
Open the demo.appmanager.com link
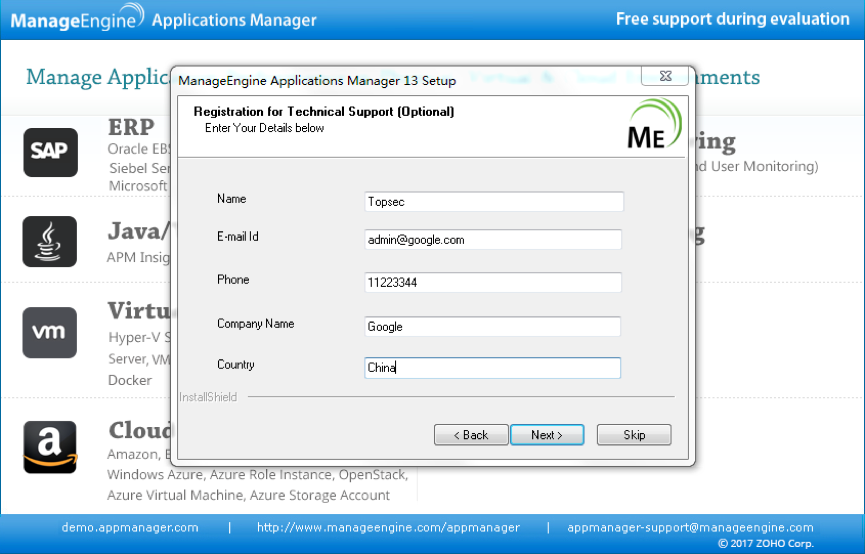click(130, 528)
